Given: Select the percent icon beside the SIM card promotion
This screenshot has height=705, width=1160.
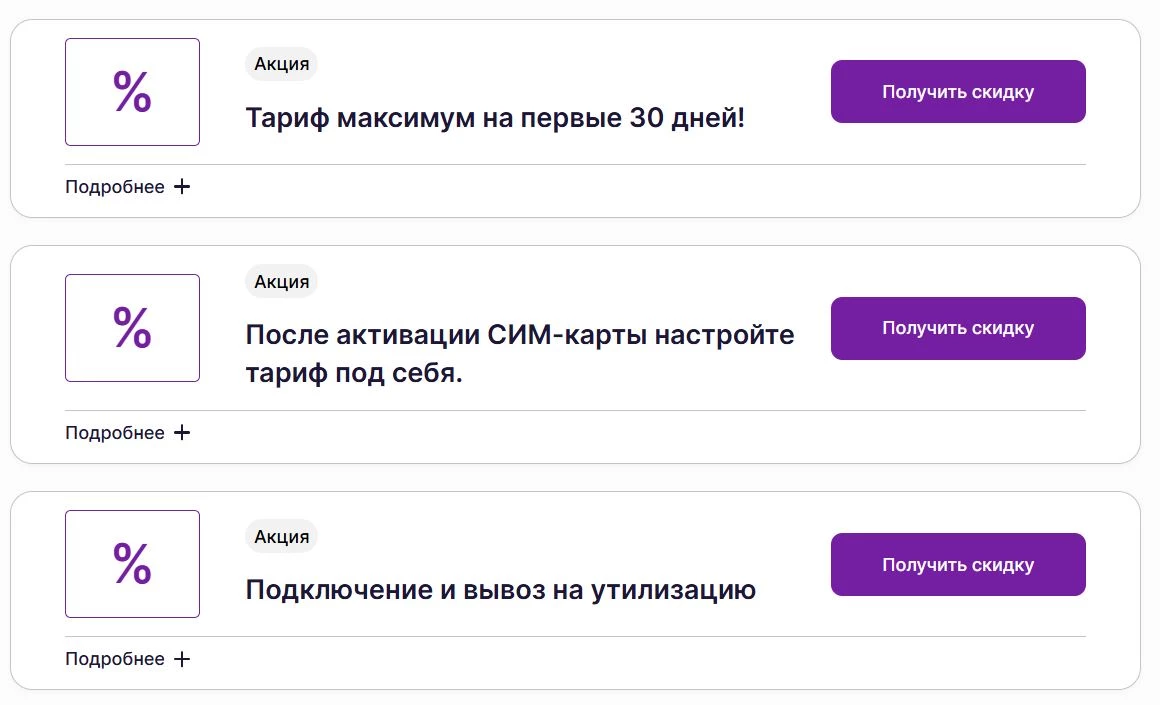Looking at the screenshot, I should [132, 327].
